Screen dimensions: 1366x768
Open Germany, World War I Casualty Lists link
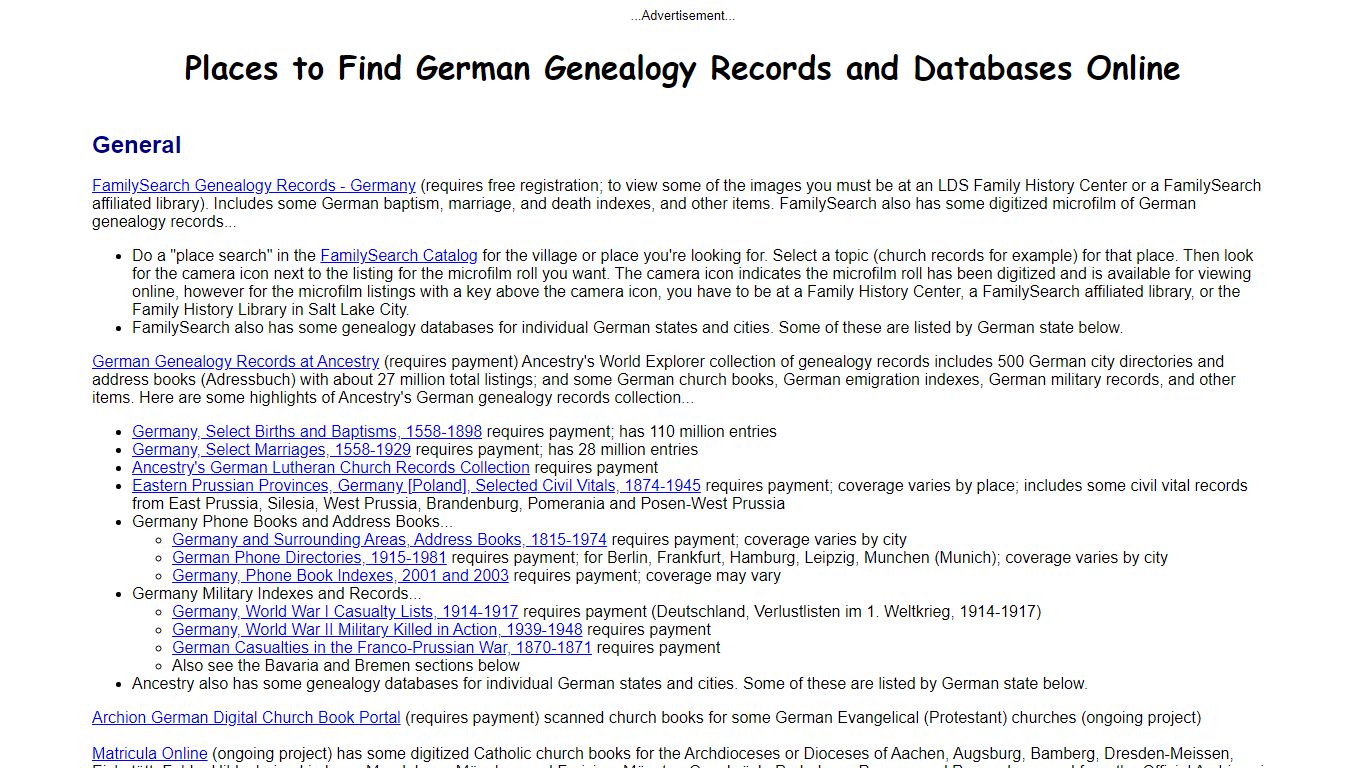[345, 612]
